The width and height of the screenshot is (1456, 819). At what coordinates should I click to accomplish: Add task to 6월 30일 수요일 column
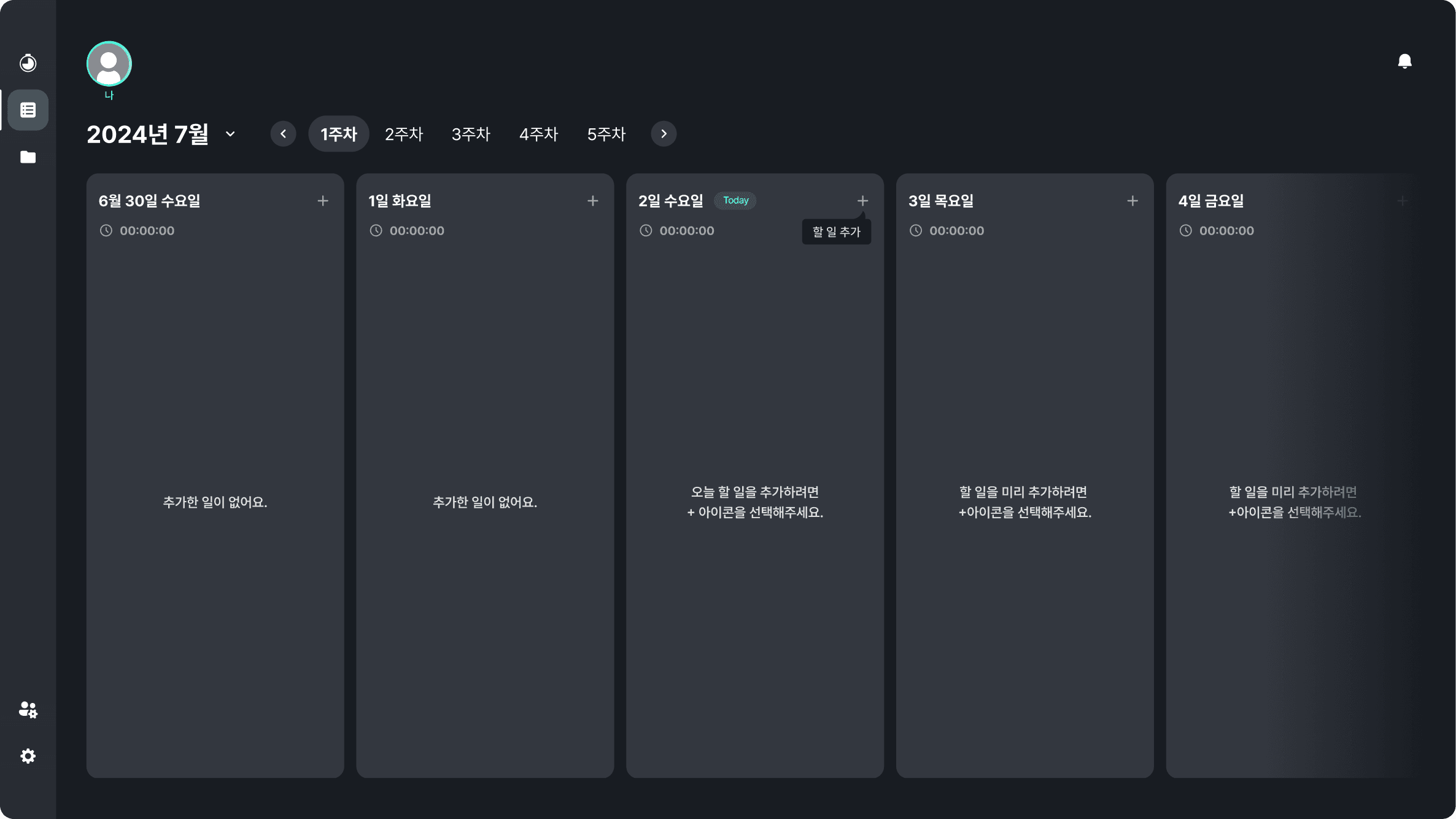[323, 201]
